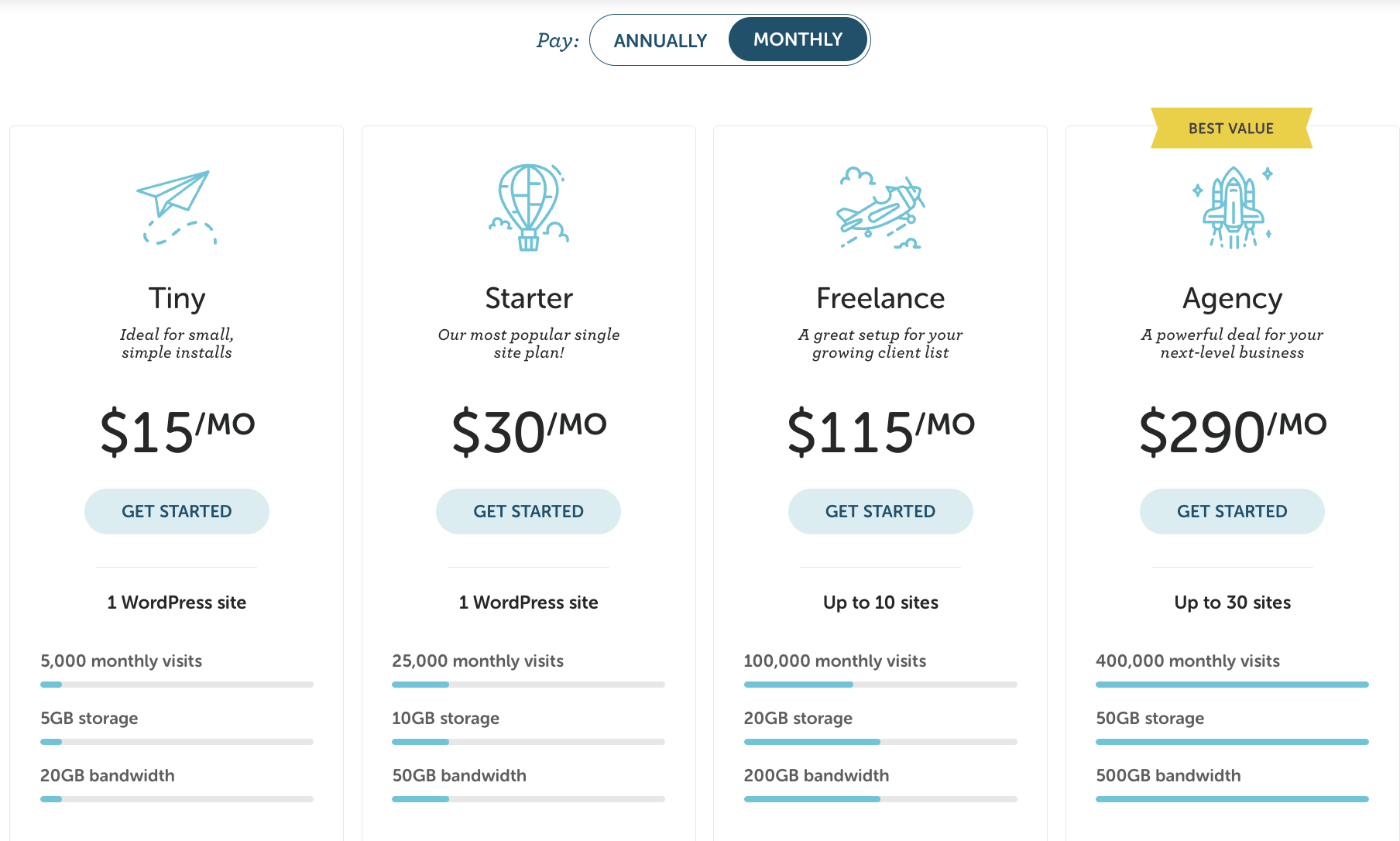Click the Agency plan space shuttle icon
The width and height of the screenshot is (1400, 841).
(x=1232, y=207)
